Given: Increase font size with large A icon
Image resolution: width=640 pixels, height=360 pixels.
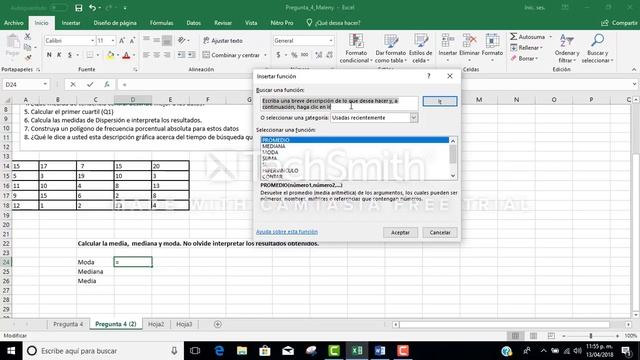Looking at the screenshot, I should point(122,40).
